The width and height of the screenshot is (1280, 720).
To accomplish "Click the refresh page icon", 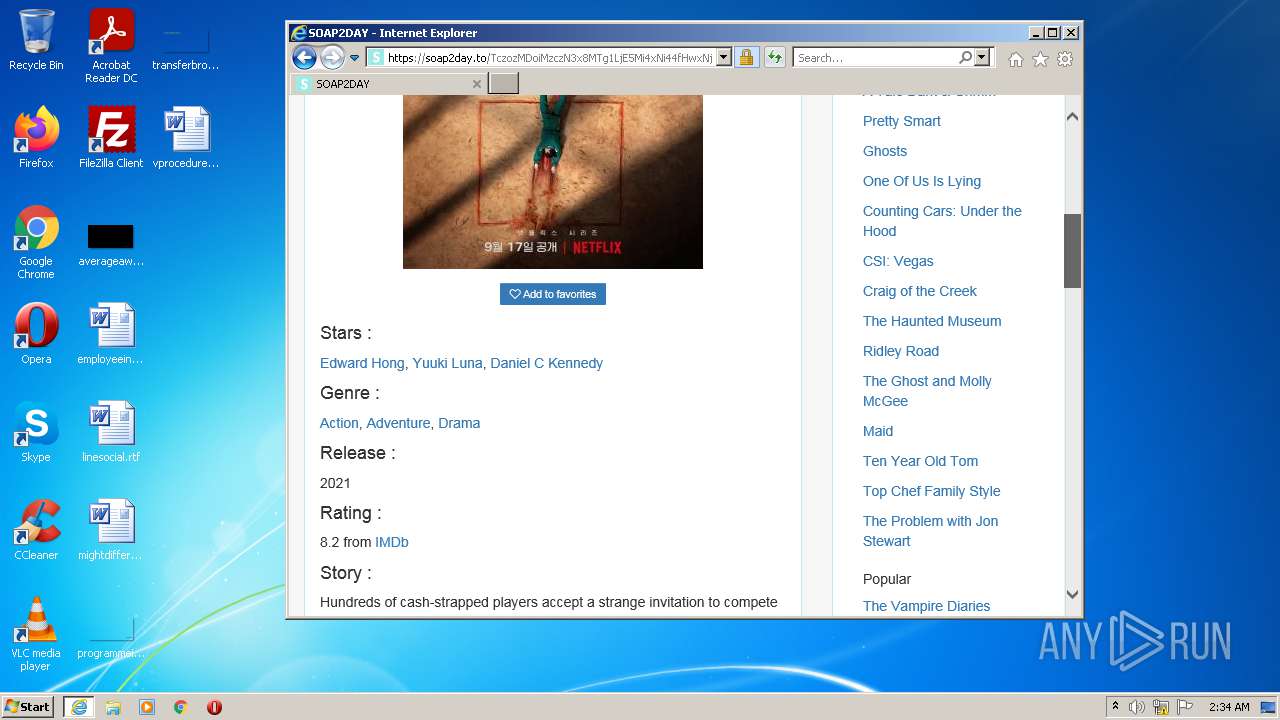I will click(x=774, y=58).
